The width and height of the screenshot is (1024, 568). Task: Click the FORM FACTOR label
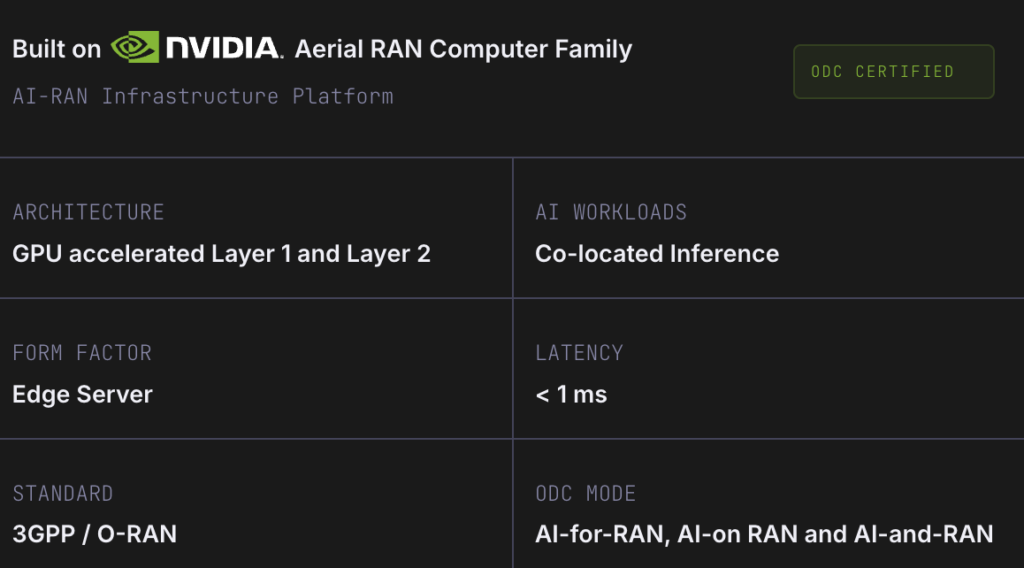[82, 353]
